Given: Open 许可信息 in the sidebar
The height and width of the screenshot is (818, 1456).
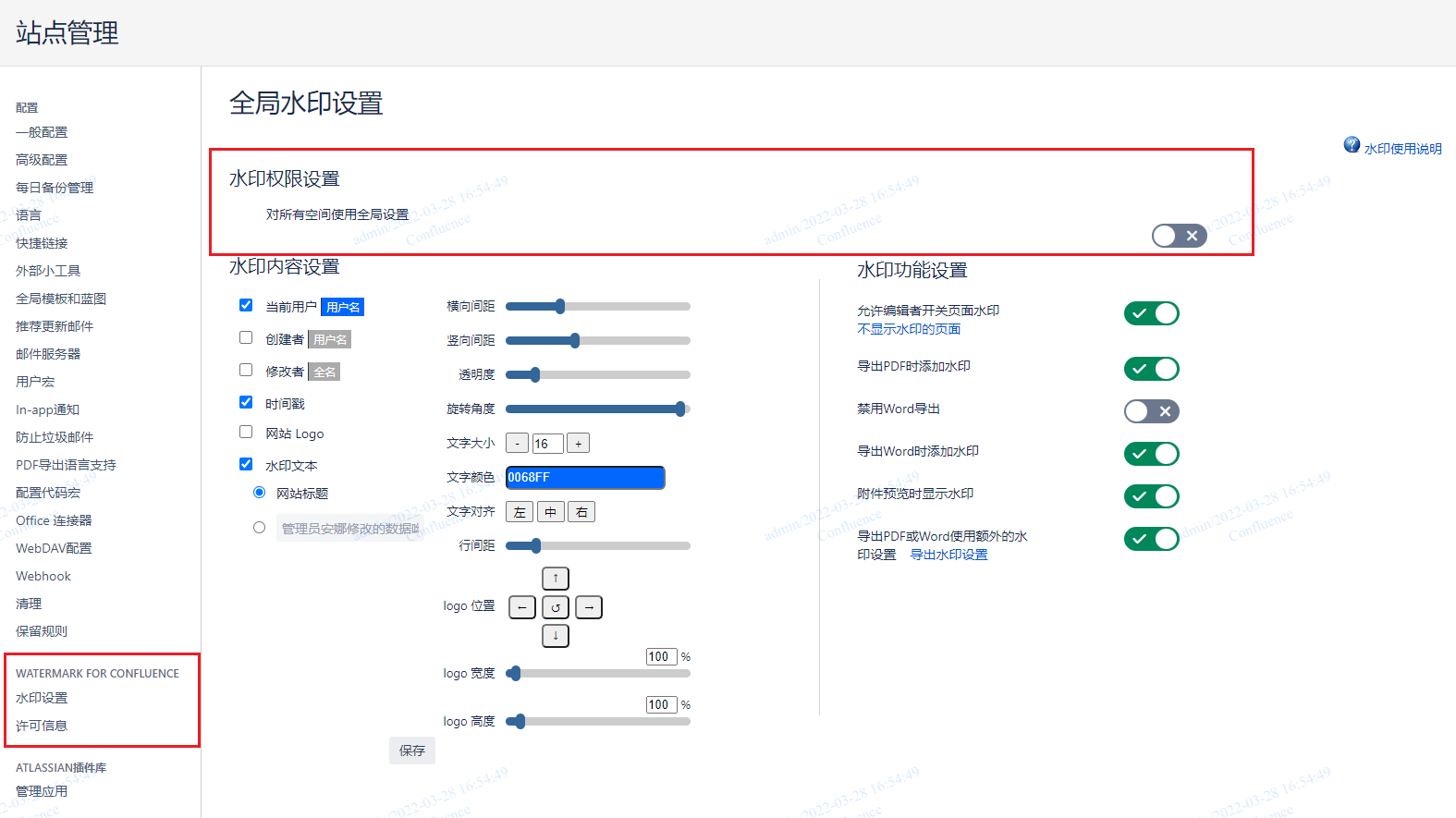Looking at the screenshot, I should click(42, 726).
